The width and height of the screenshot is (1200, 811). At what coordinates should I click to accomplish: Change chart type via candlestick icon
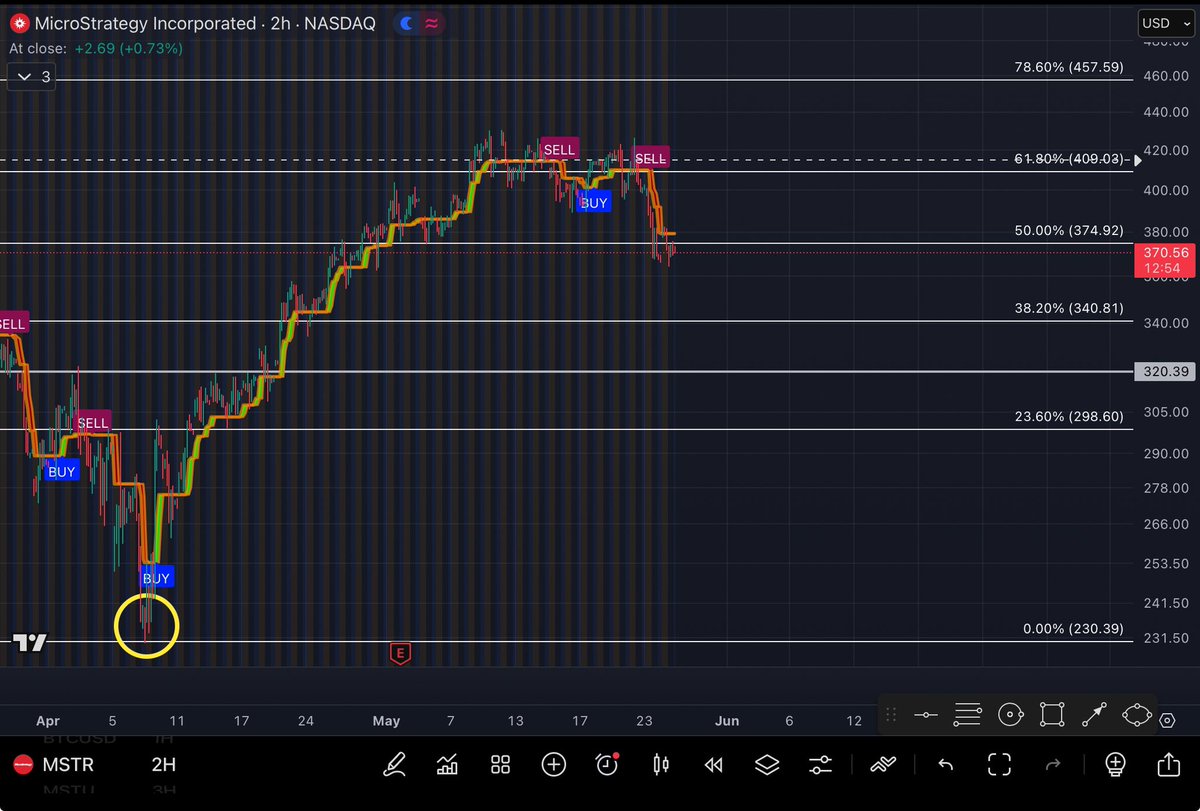pos(660,765)
